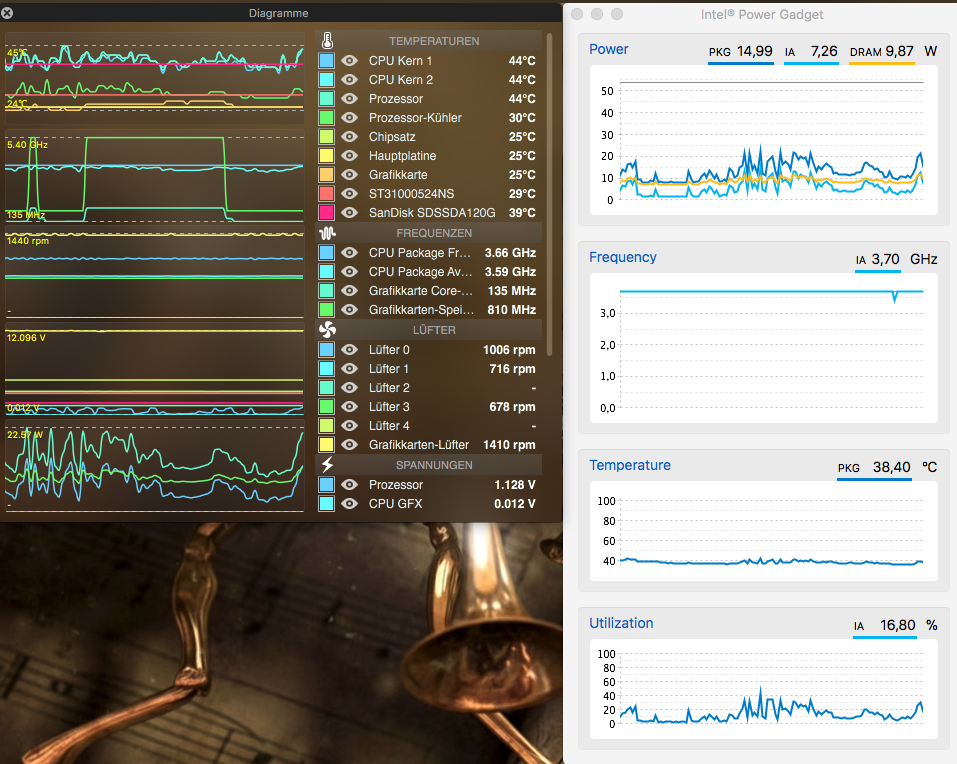Toggle visibility eye for CPU Kern 1
Viewport: 957px width, 764px height.
click(350, 61)
